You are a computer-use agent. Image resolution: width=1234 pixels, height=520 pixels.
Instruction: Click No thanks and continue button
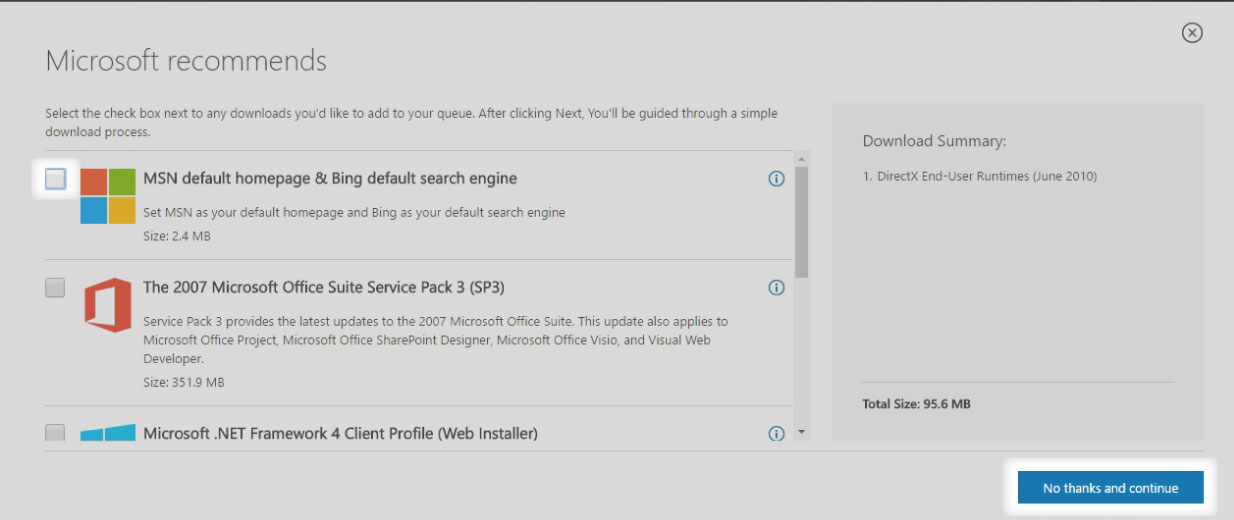1110,488
